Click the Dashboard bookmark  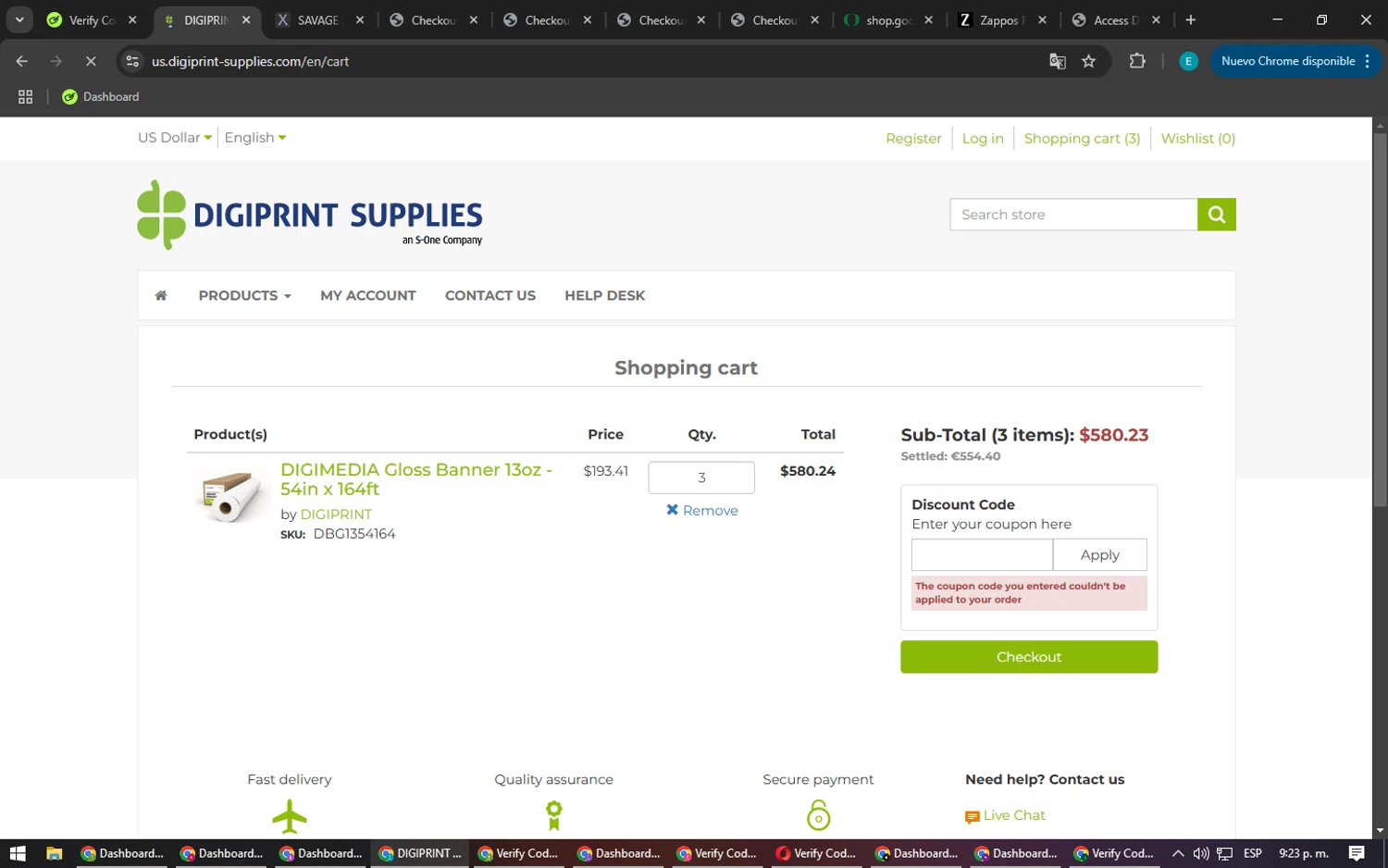click(100, 96)
